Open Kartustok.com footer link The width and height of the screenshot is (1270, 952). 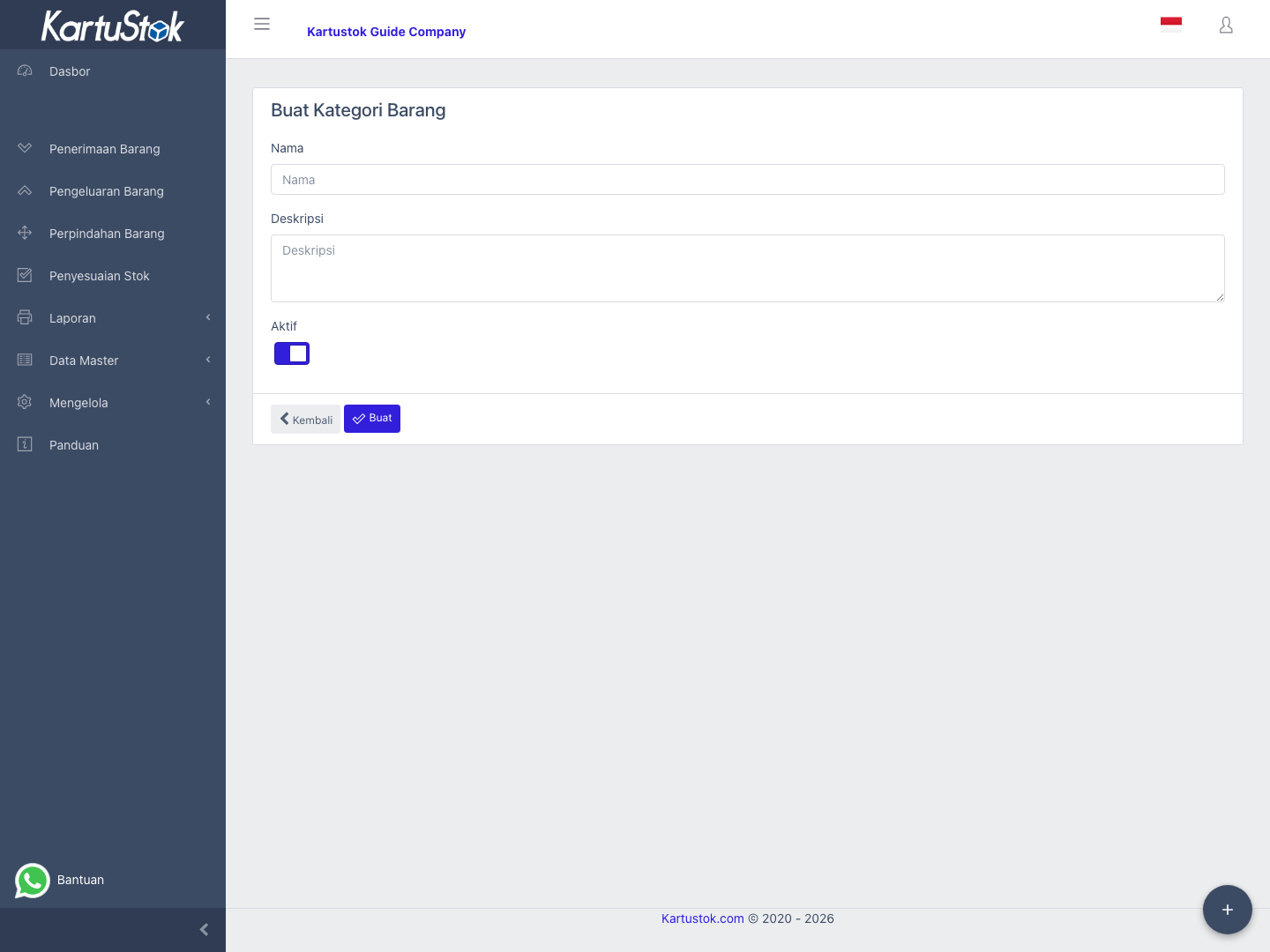pos(703,919)
